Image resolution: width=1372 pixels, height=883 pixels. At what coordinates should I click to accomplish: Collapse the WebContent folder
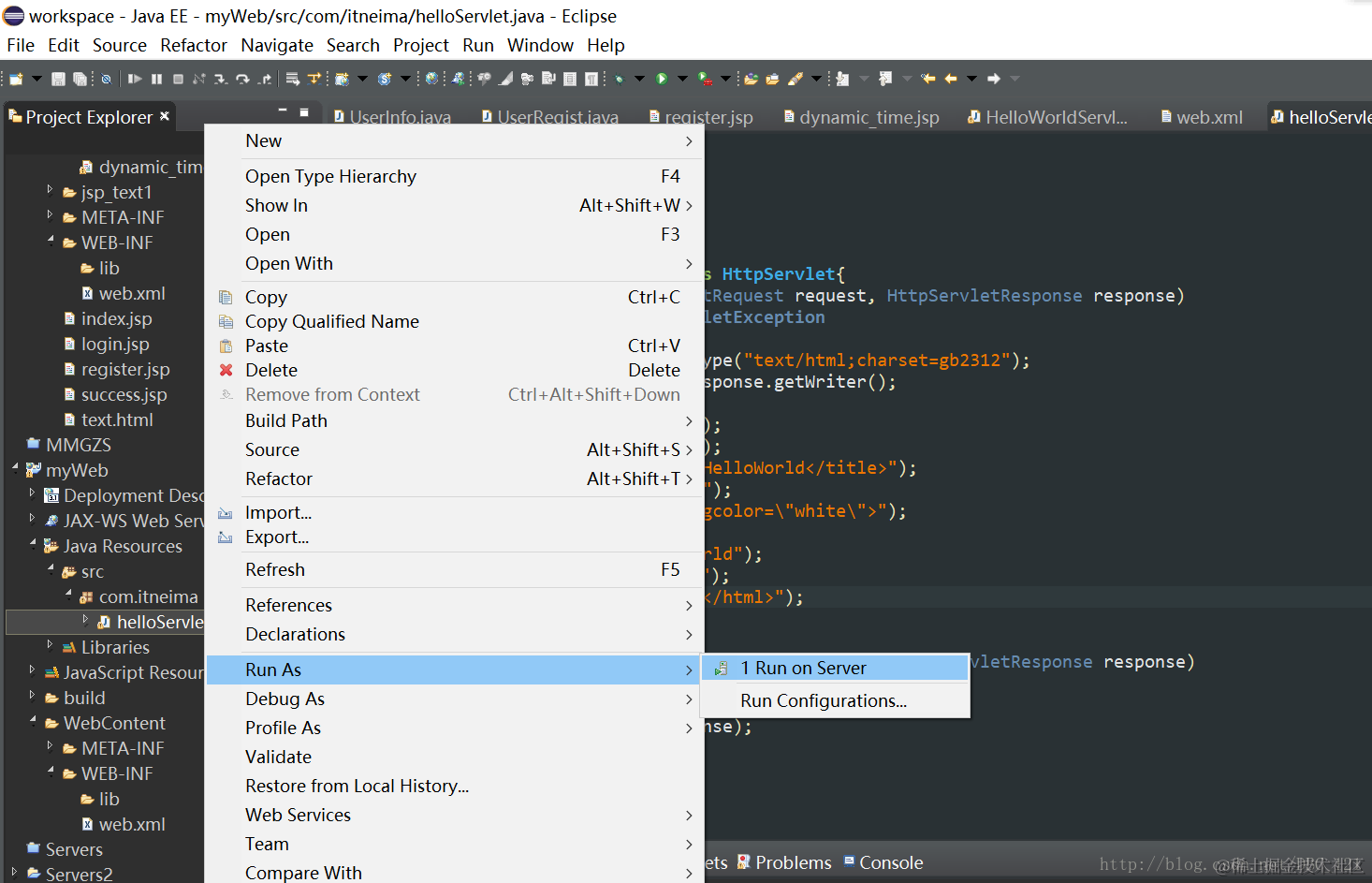[x=33, y=720]
